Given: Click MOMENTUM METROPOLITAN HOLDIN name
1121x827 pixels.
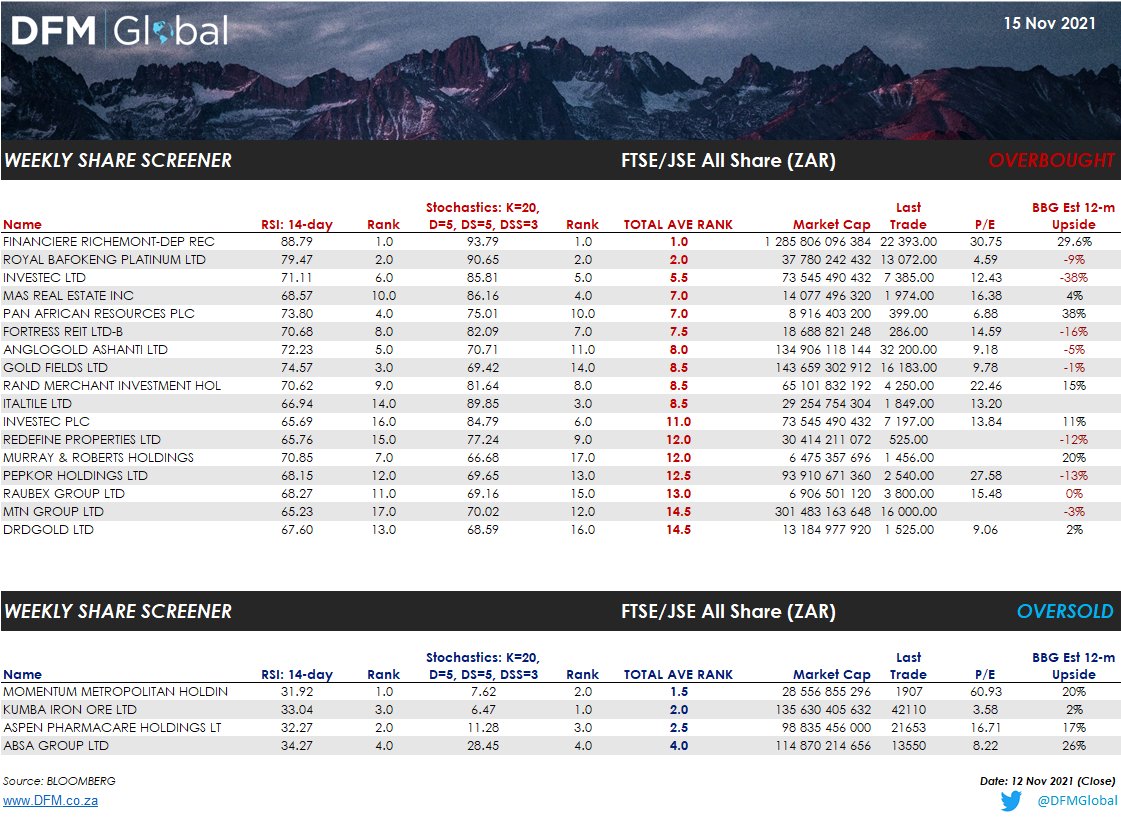Looking at the screenshot, I should coord(116,692).
